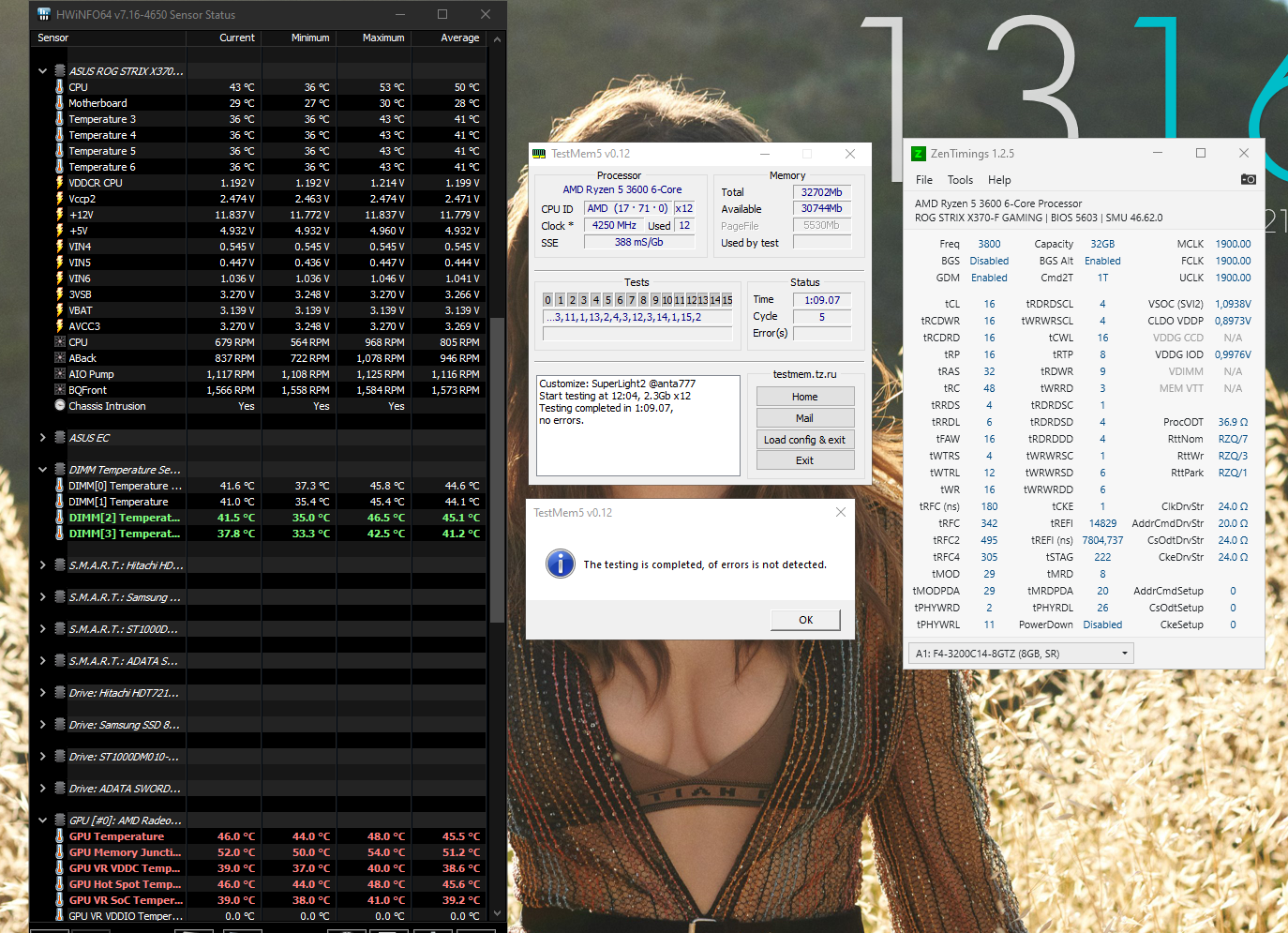1288x933 pixels.
Task: Open the Help menu in ZenTimings
Action: tap(999, 180)
